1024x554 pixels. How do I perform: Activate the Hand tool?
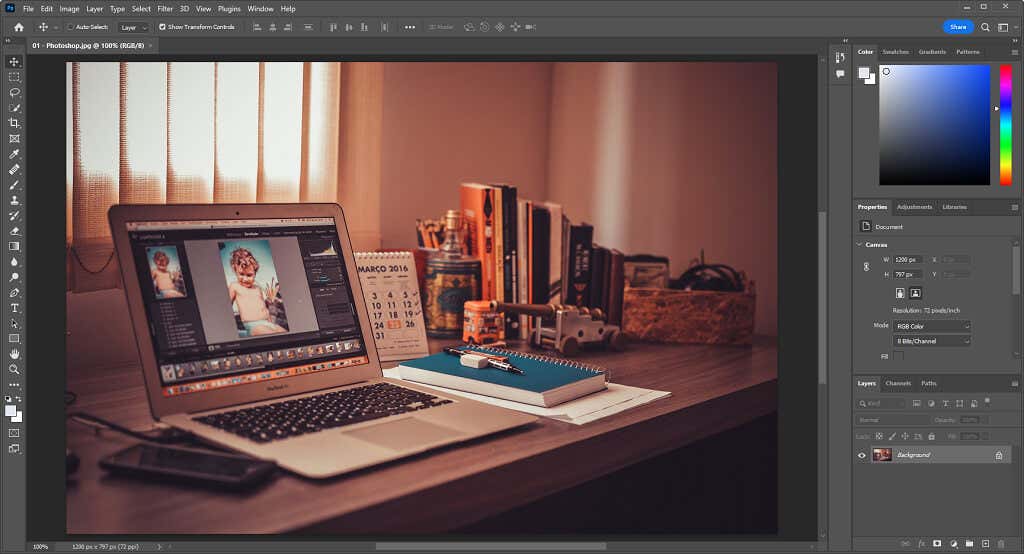coord(14,354)
